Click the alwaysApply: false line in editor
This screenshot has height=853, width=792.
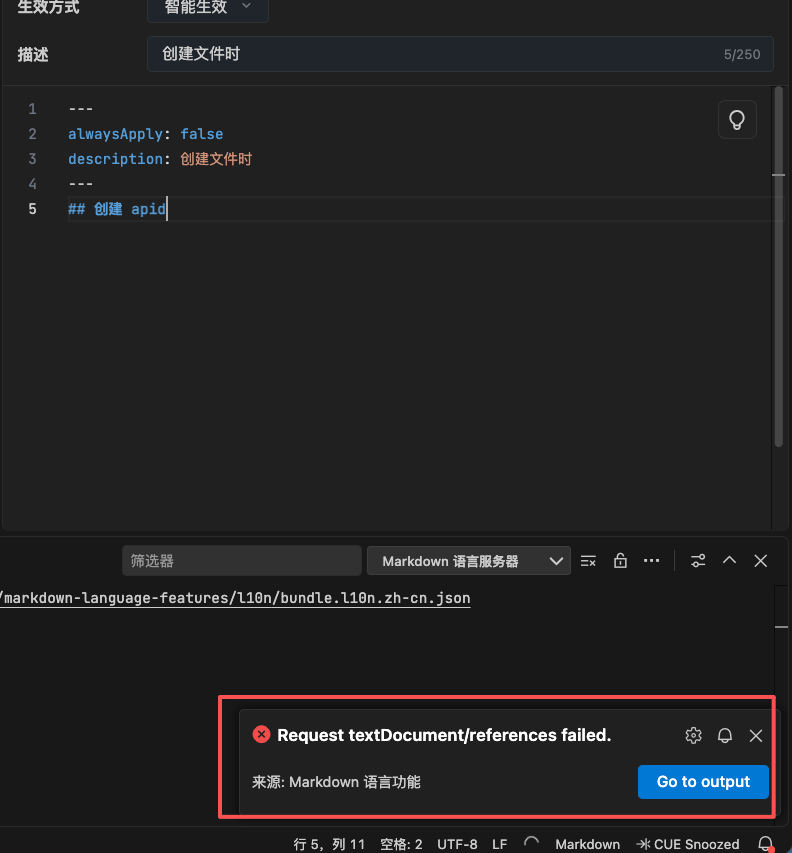(x=145, y=134)
